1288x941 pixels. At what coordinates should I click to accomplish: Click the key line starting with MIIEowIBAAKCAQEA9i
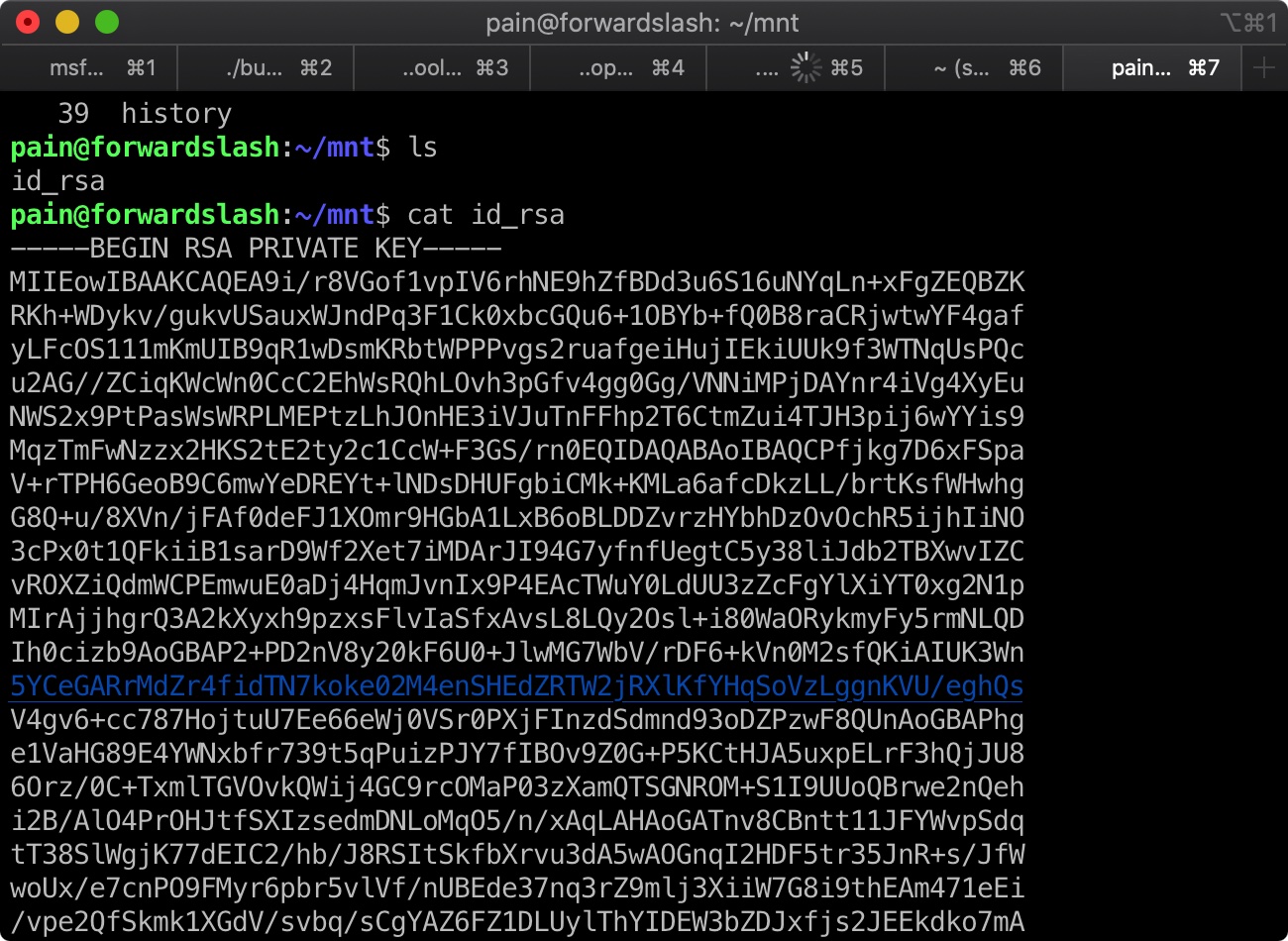click(x=517, y=282)
